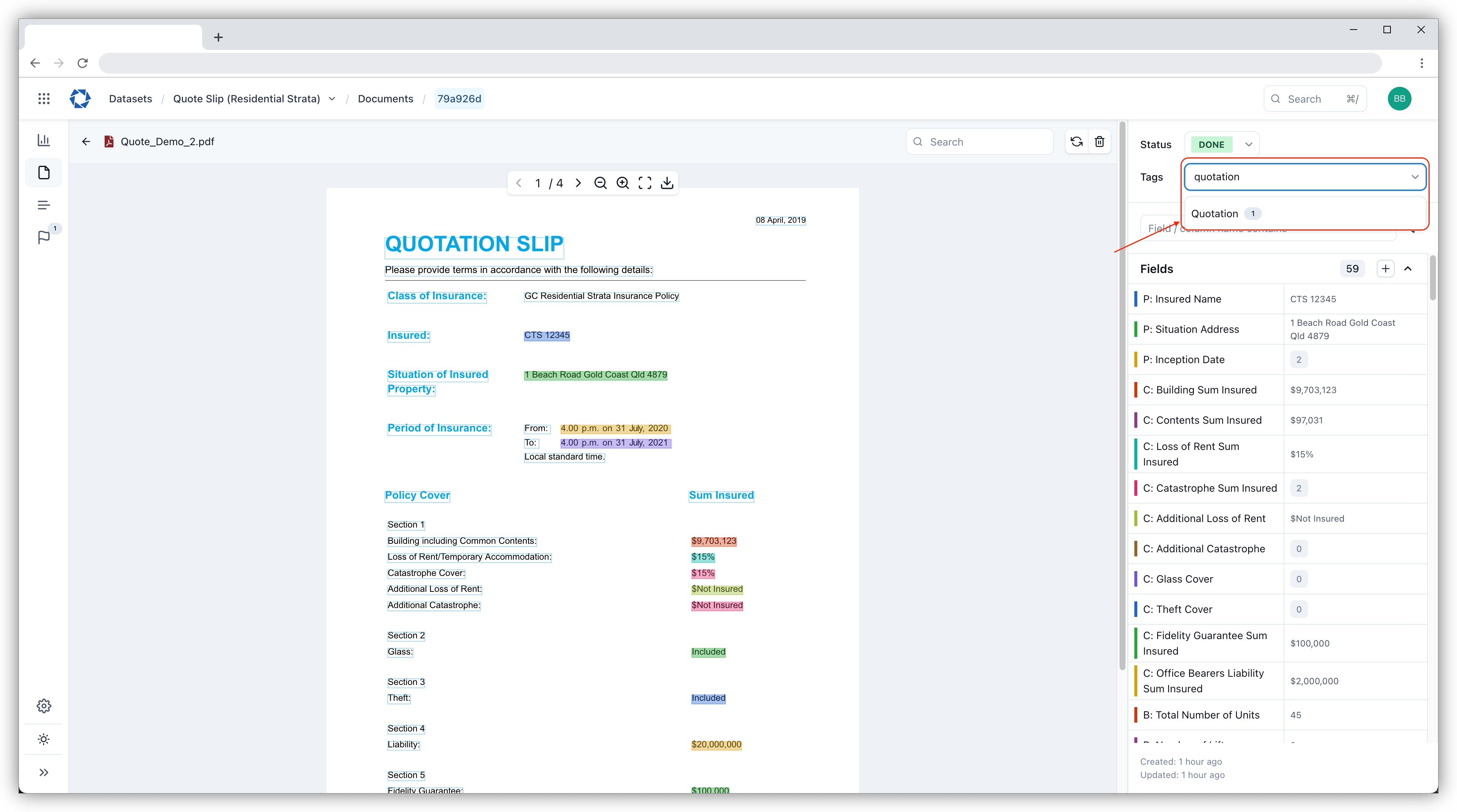Toggle fullscreen document view icon

645,182
